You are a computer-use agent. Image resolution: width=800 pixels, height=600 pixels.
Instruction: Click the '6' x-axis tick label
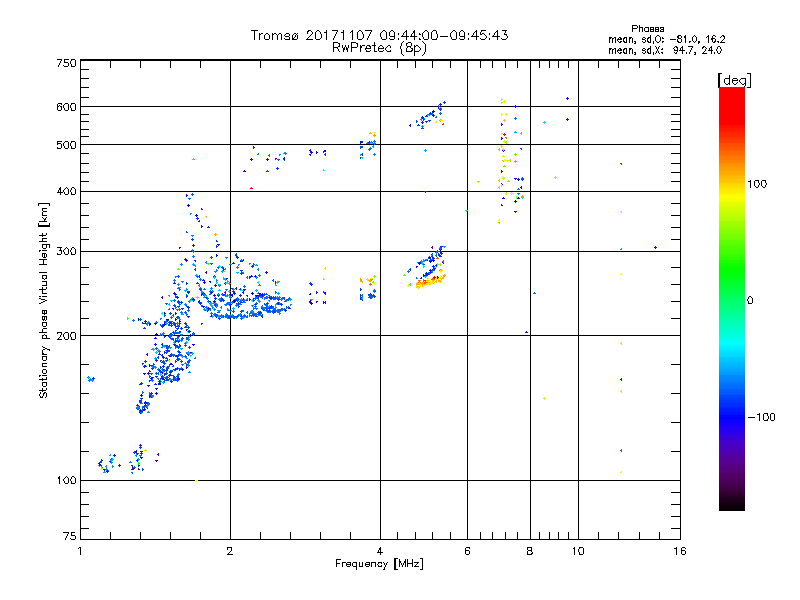[x=467, y=551]
